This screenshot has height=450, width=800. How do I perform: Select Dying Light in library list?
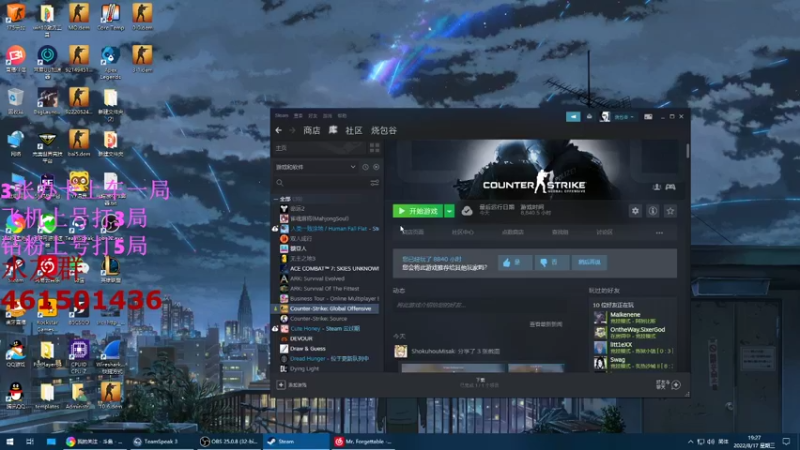pos(305,369)
